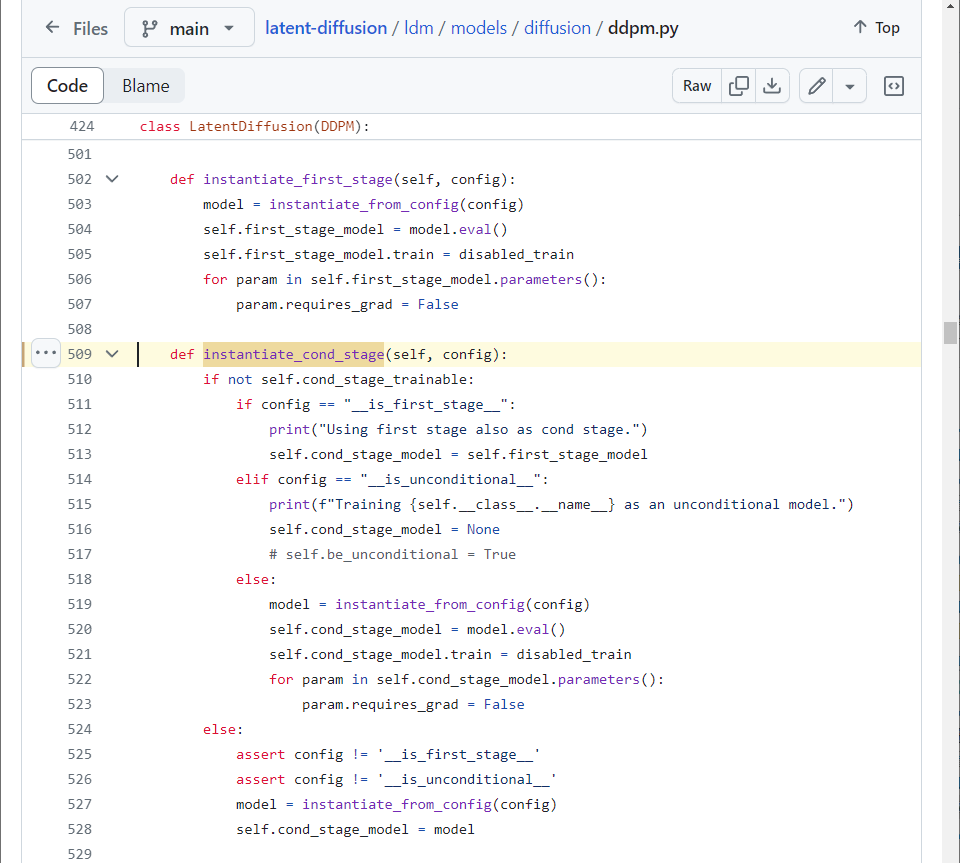Download the raw file
This screenshot has width=960, height=863.
(x=772, y=86)
